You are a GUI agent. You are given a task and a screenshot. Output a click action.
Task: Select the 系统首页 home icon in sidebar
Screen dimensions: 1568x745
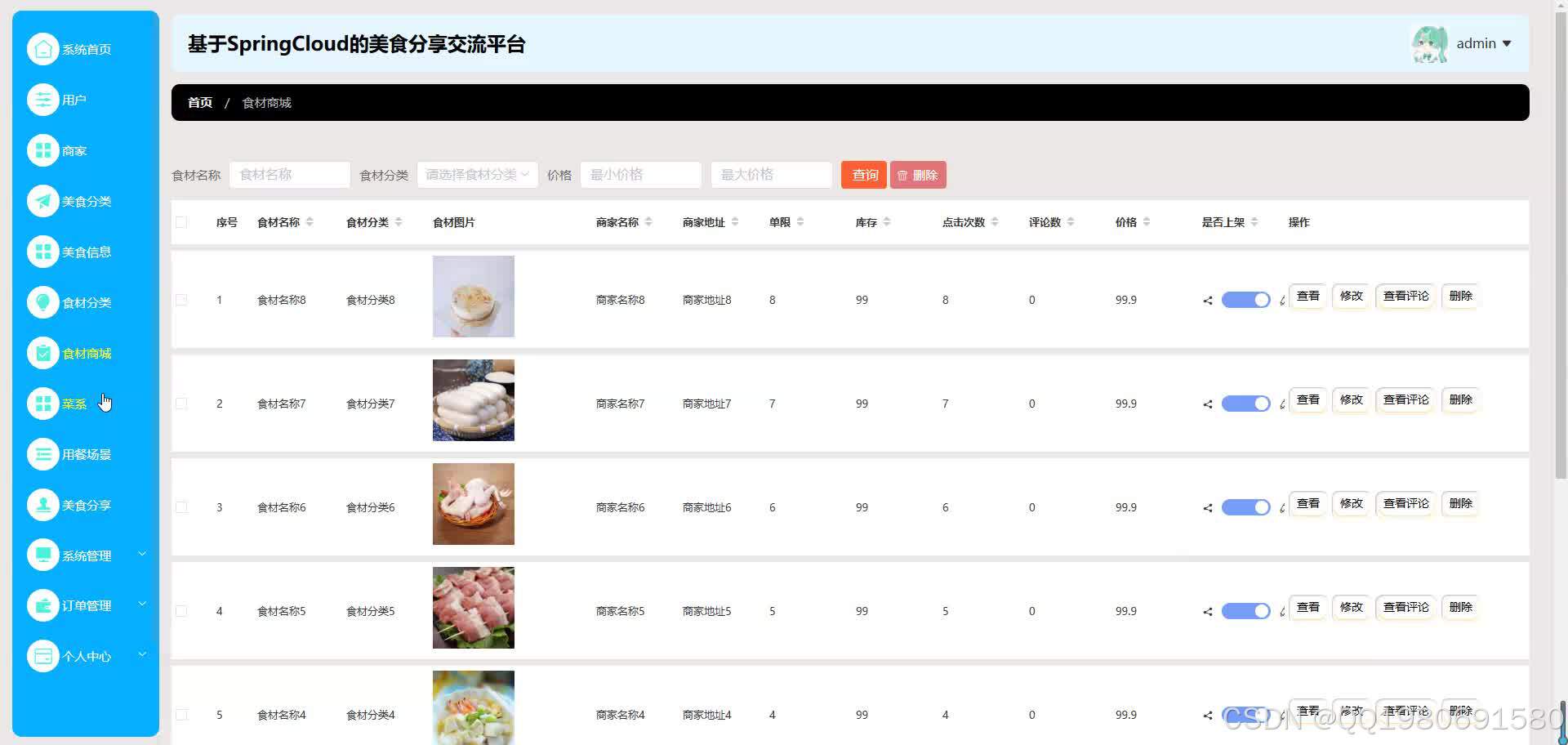43,49
